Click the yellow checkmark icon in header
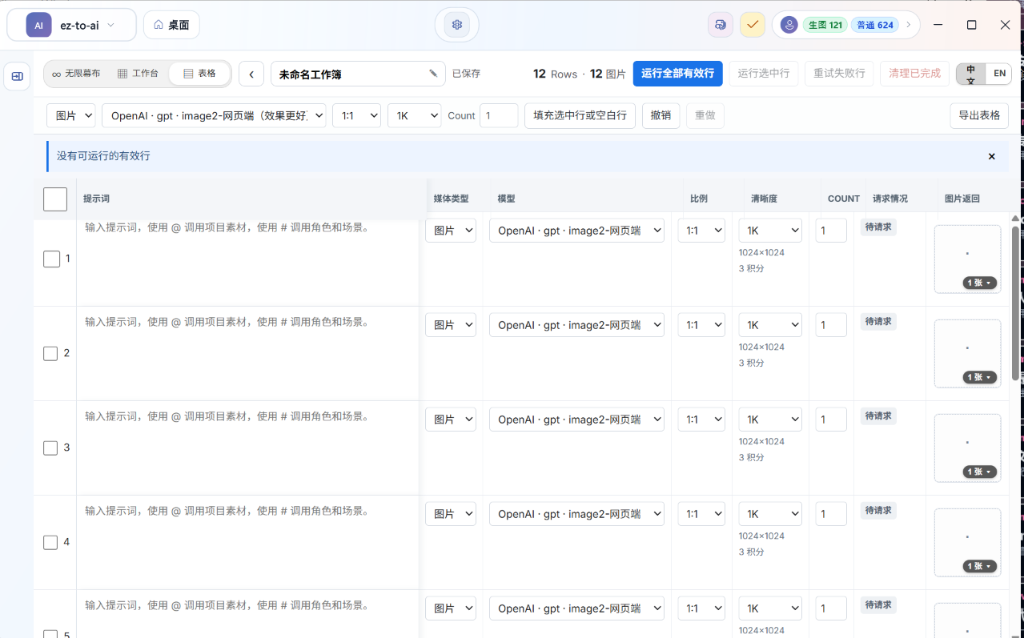Viewport: 1024px width, 638px height. (752, 25)
